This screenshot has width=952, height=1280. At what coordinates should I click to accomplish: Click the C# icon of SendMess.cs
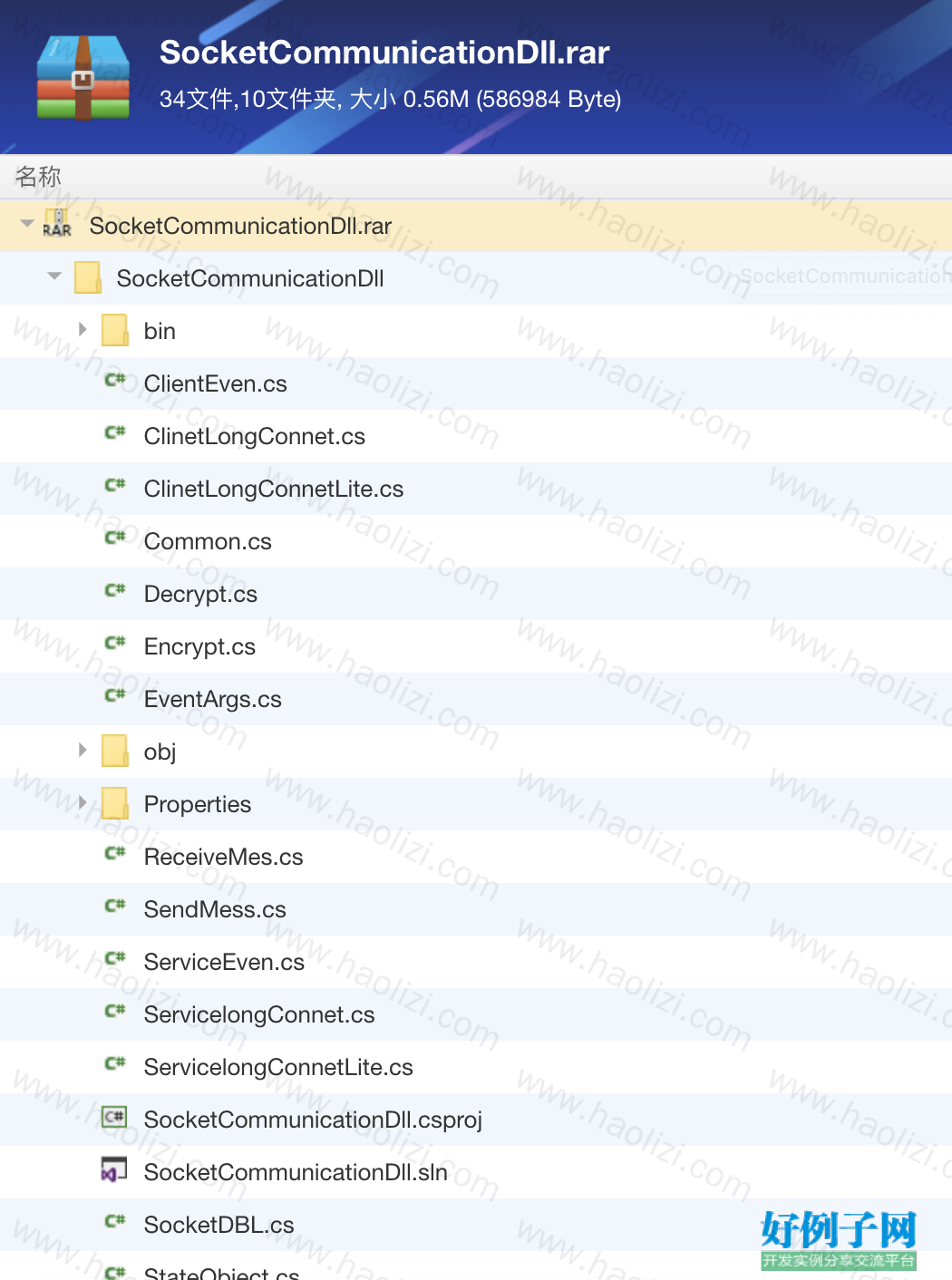pyautogui.click(x=115, y=906)
